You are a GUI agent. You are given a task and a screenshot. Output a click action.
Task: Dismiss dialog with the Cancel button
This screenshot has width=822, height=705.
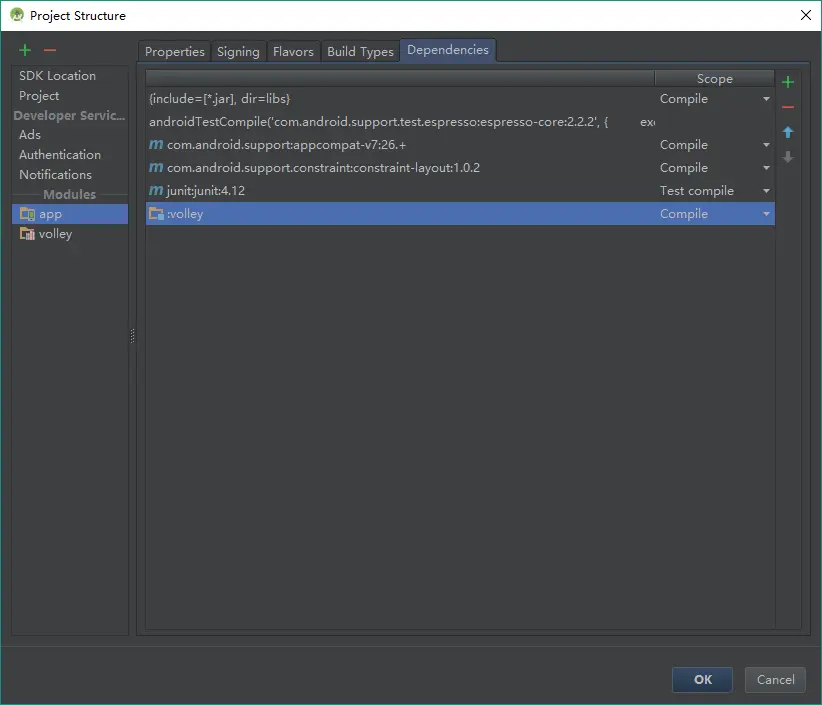(775, 680)
